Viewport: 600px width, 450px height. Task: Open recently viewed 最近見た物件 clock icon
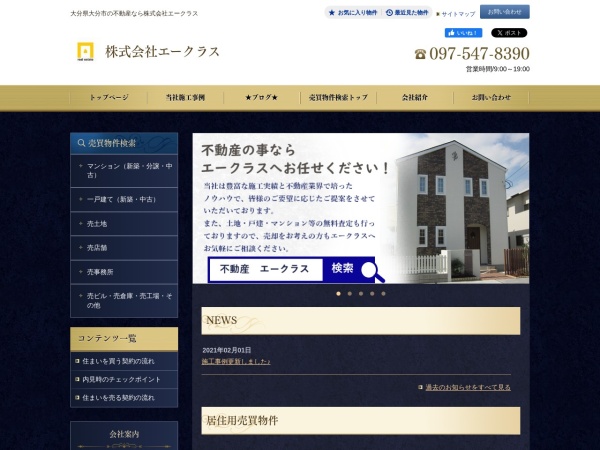[389, 13]
